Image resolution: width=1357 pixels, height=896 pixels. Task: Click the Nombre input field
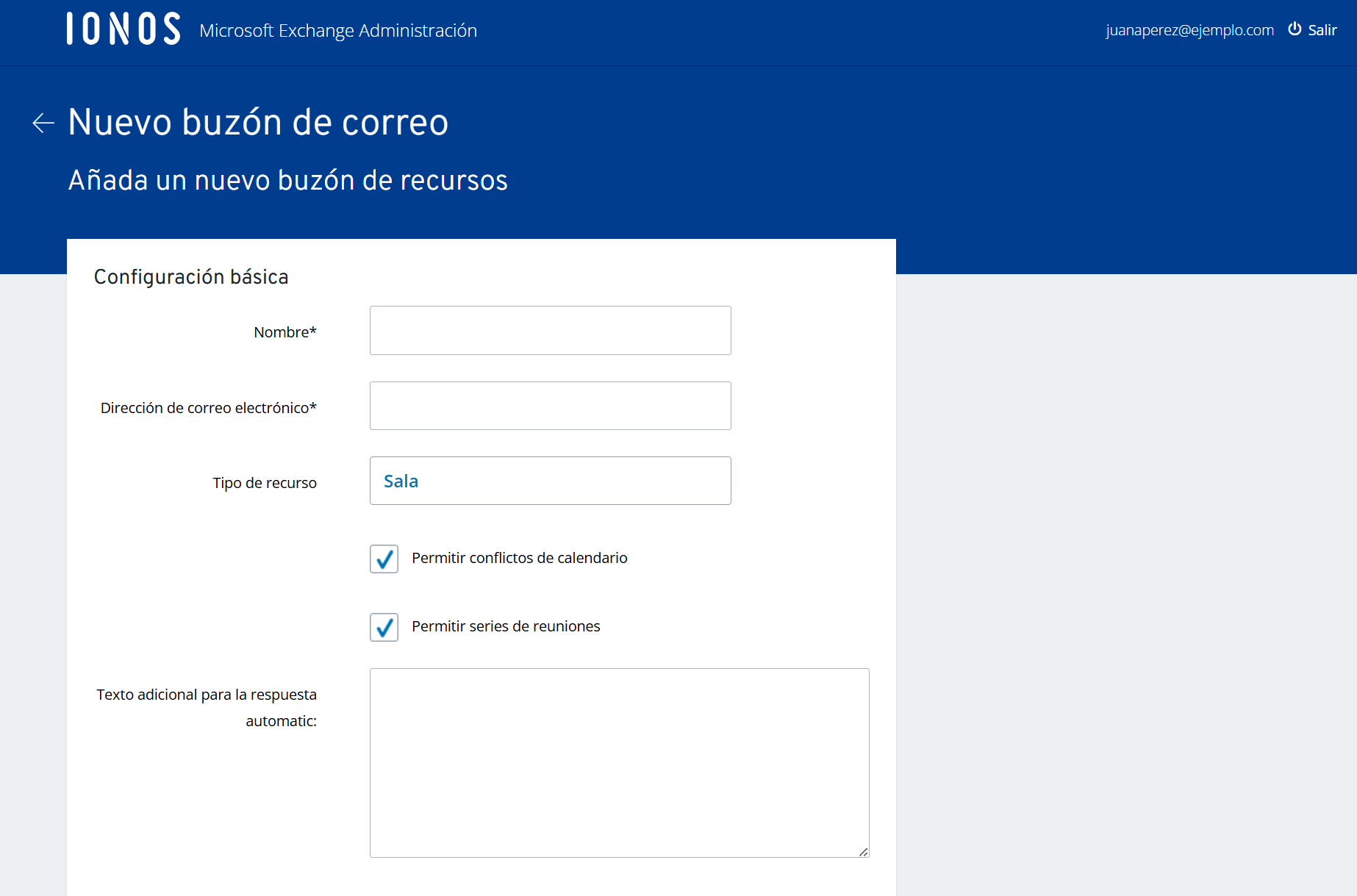click(550, 330)
